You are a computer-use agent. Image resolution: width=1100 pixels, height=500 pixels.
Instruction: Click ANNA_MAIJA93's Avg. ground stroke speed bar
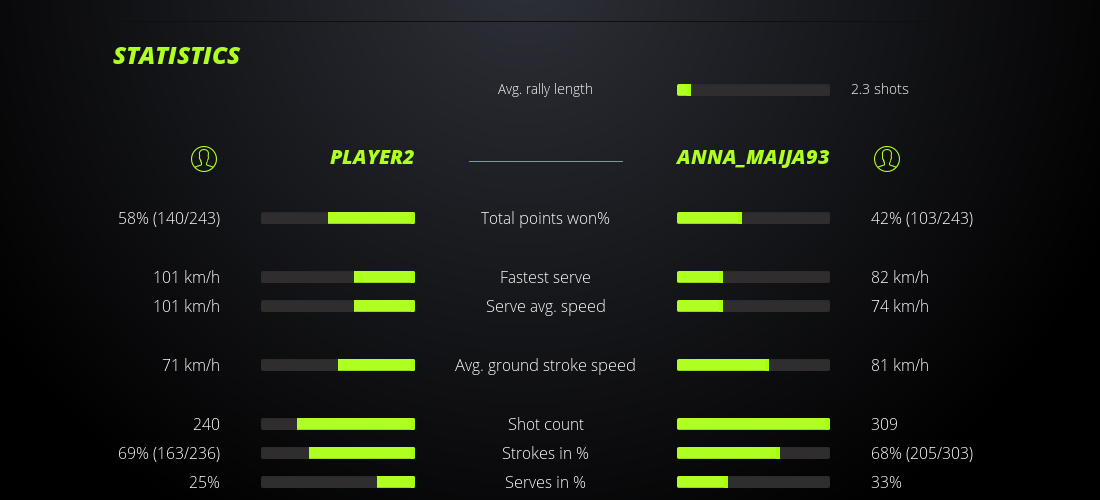tap(753, 365)
